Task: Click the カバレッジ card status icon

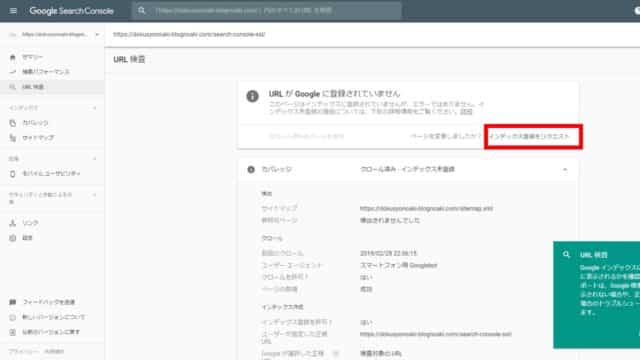Action: [251, 169]
